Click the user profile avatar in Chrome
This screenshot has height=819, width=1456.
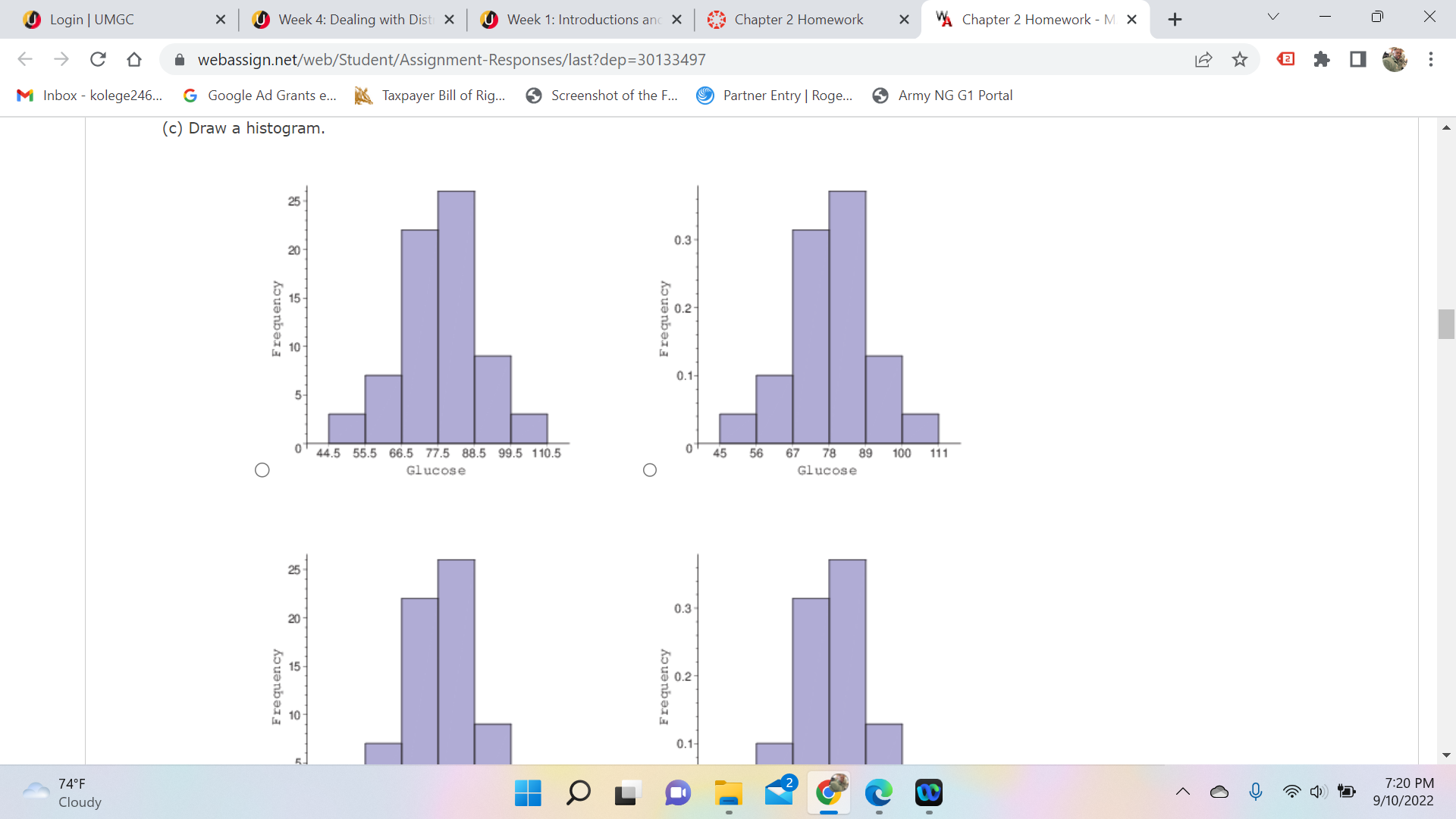point(1395,59)
